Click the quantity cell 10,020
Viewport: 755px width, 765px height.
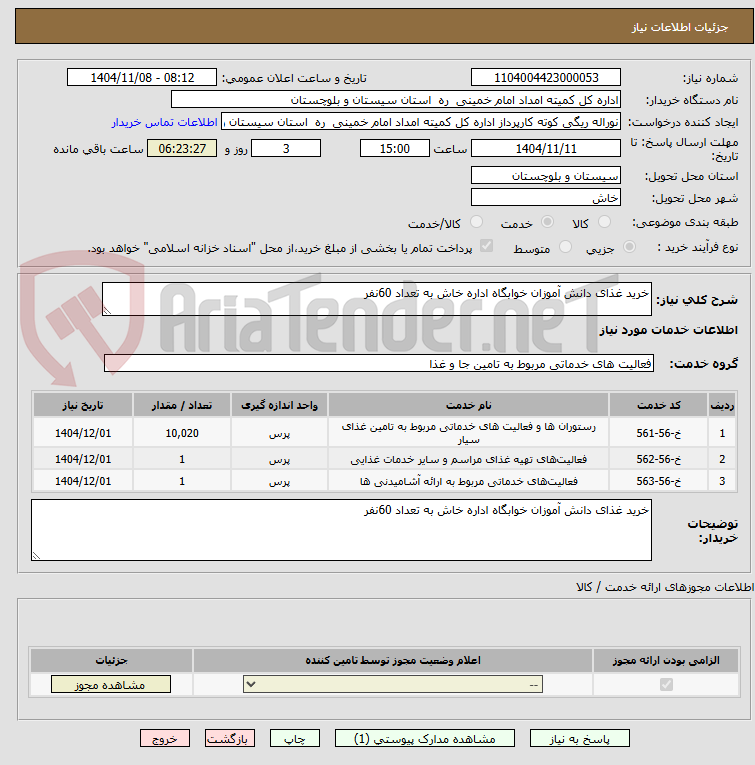182,433
